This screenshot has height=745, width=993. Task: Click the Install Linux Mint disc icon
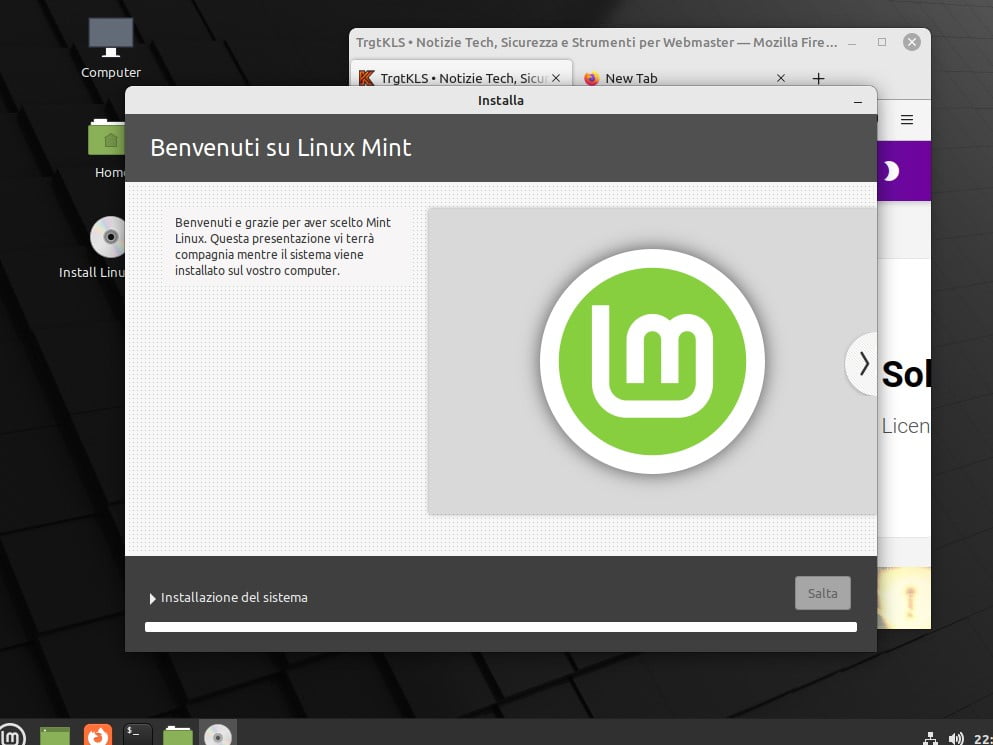pyautogui.click(x=108, y=238)
